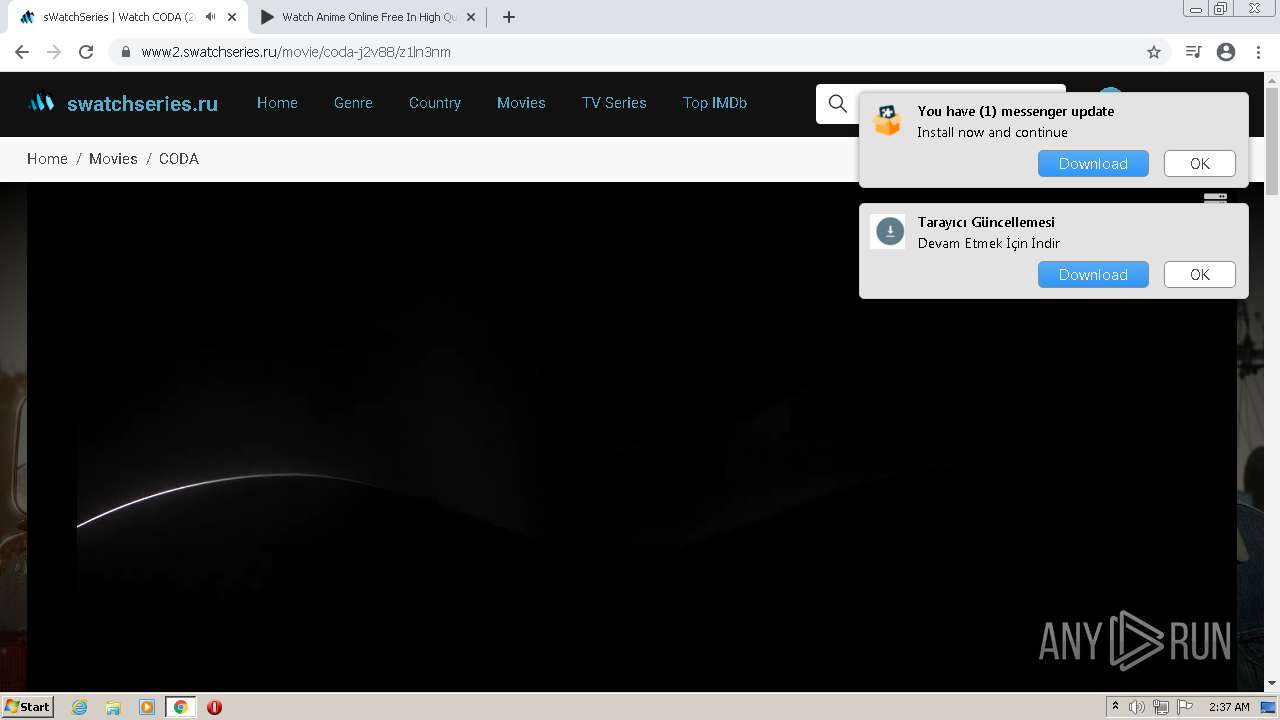Close the sWatchSeries tab
This screenshot has width=1280, height=720.
231,17
